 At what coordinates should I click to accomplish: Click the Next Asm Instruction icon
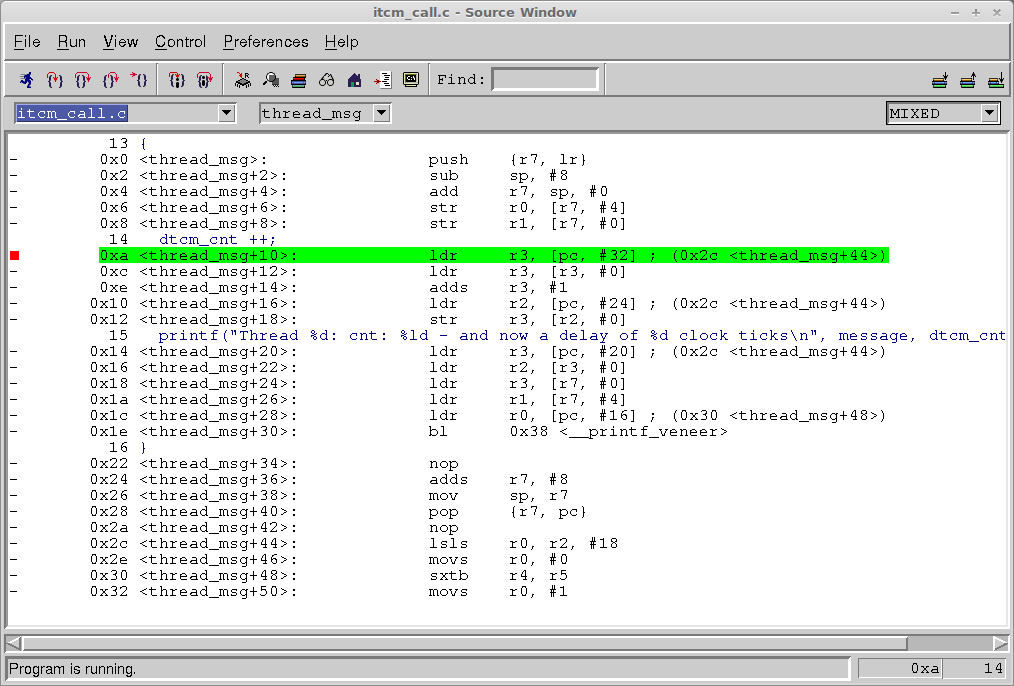(x=205, y=80)
